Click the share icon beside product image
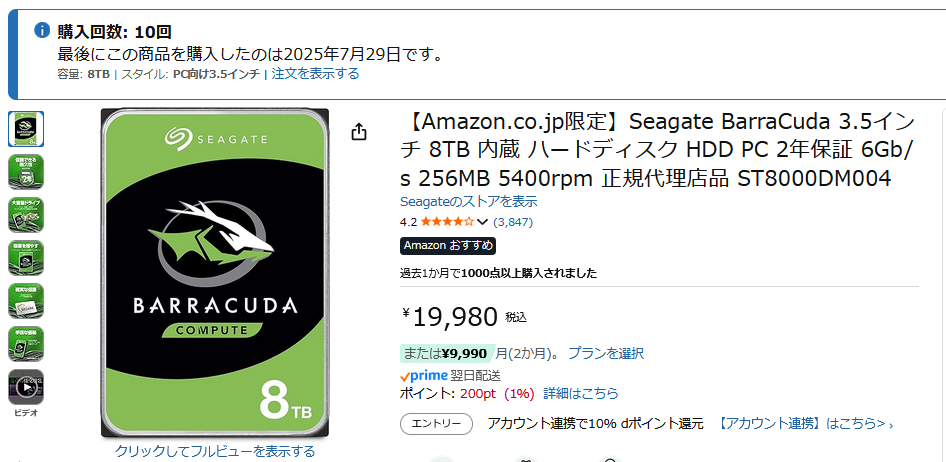The height and width of the screenshot is (462, 946). tap(360, 132)
